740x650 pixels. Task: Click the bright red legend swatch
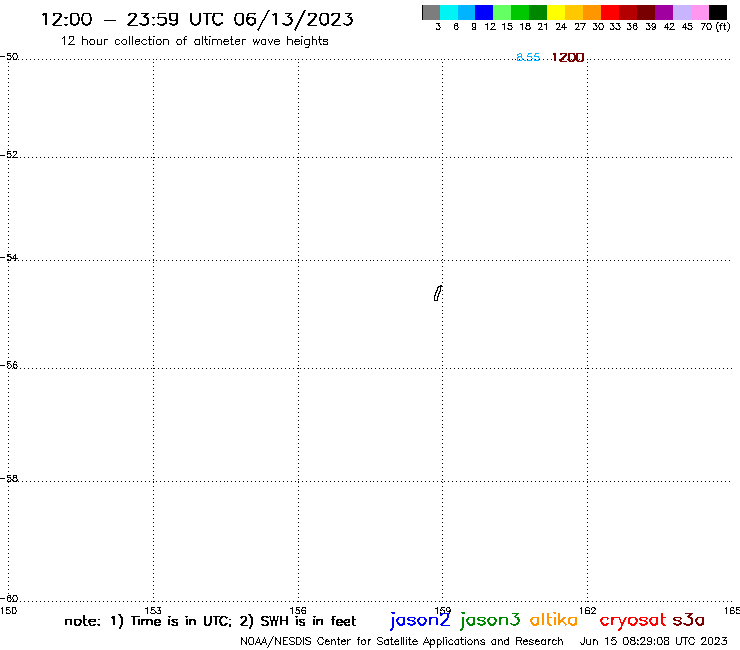[x=610, y=12]
